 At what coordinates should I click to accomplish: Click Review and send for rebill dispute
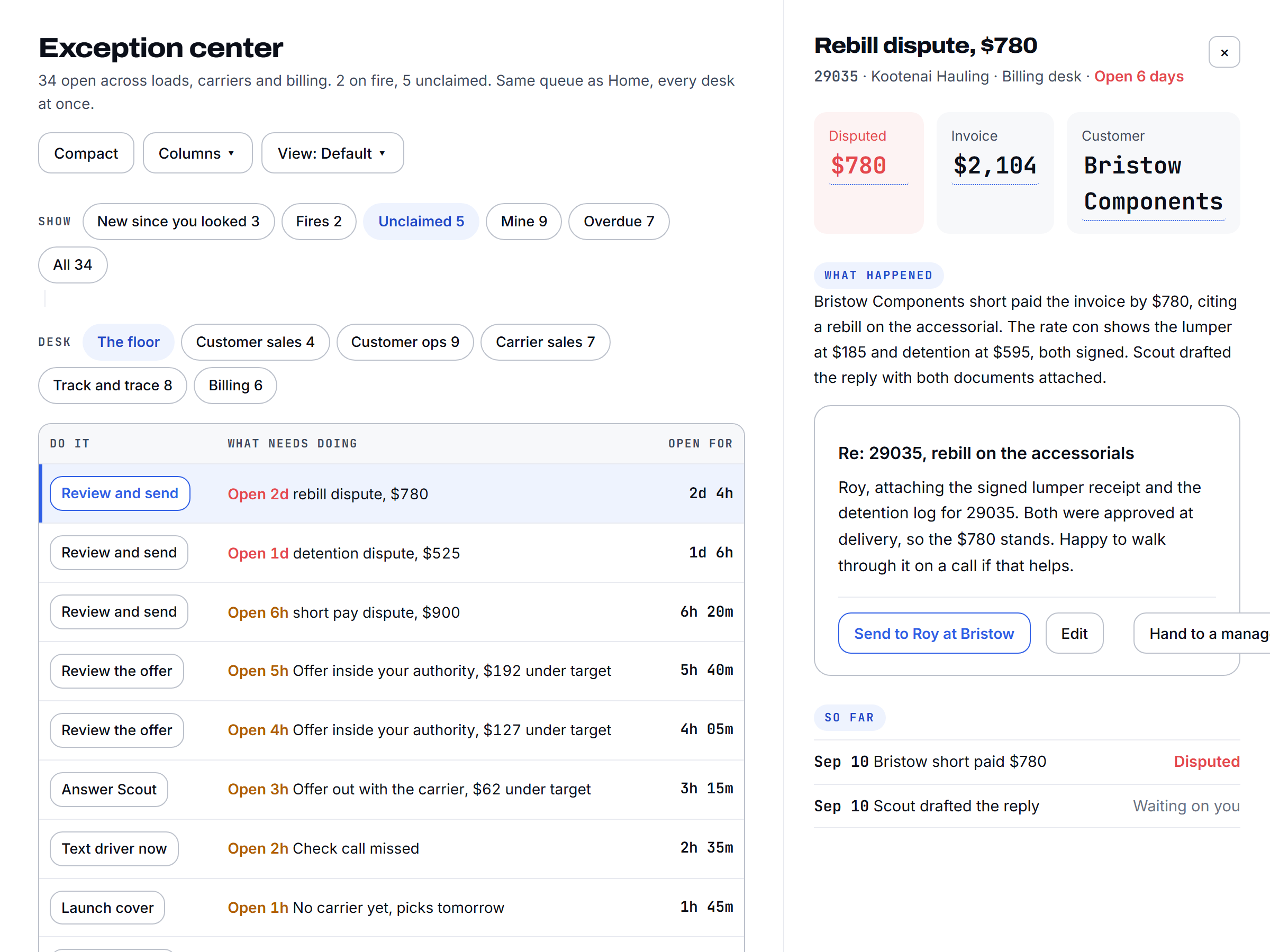tap(120, 493)
